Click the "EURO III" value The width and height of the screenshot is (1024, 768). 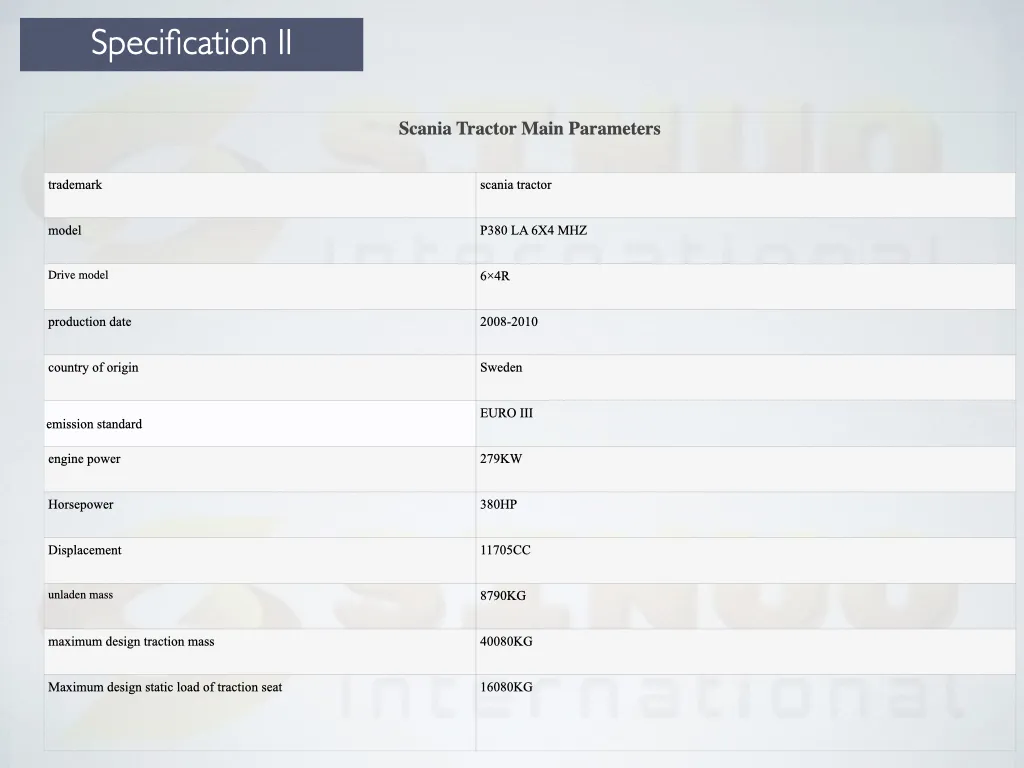(506, 413)
